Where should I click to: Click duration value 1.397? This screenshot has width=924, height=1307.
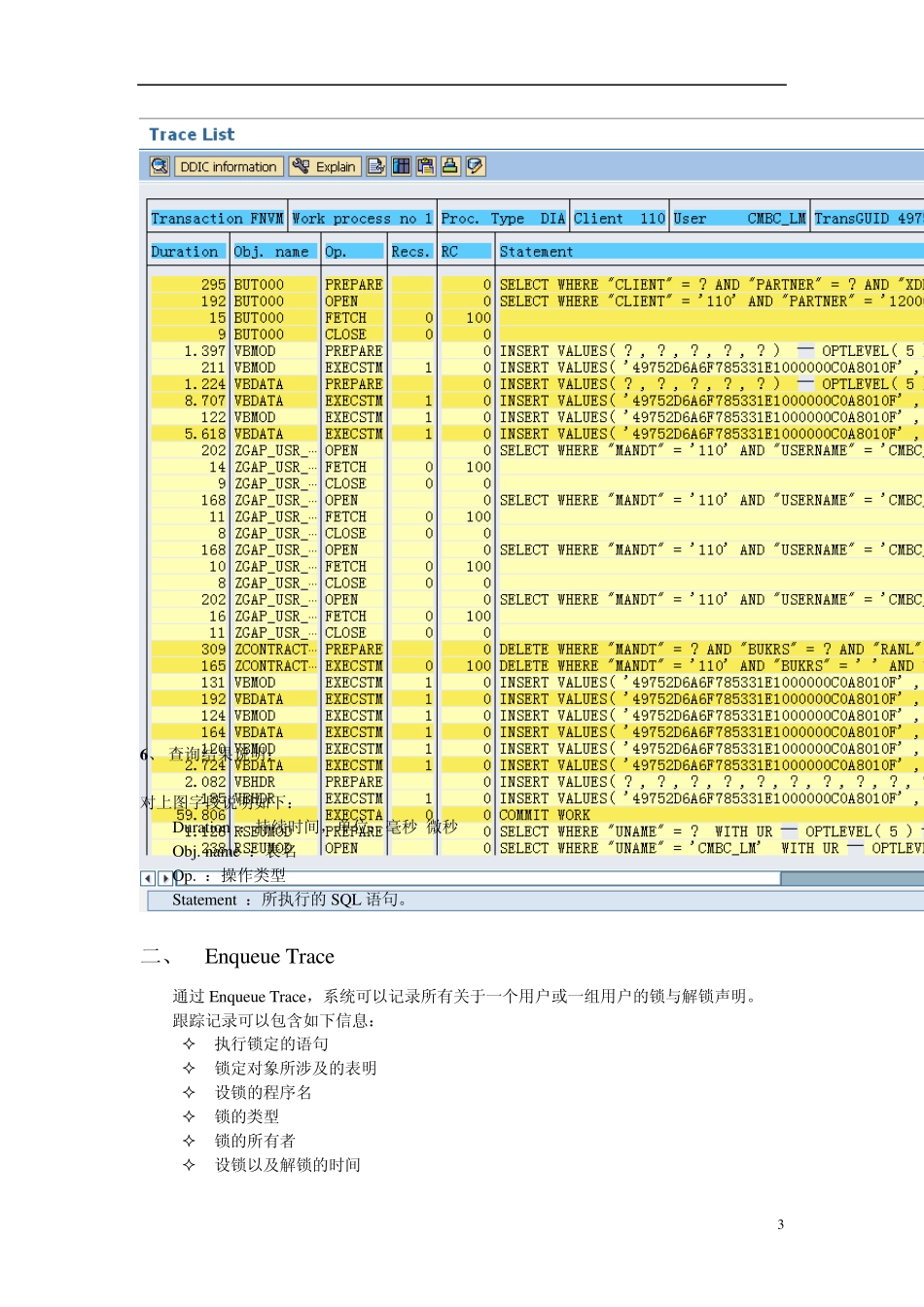click(205, 351)
